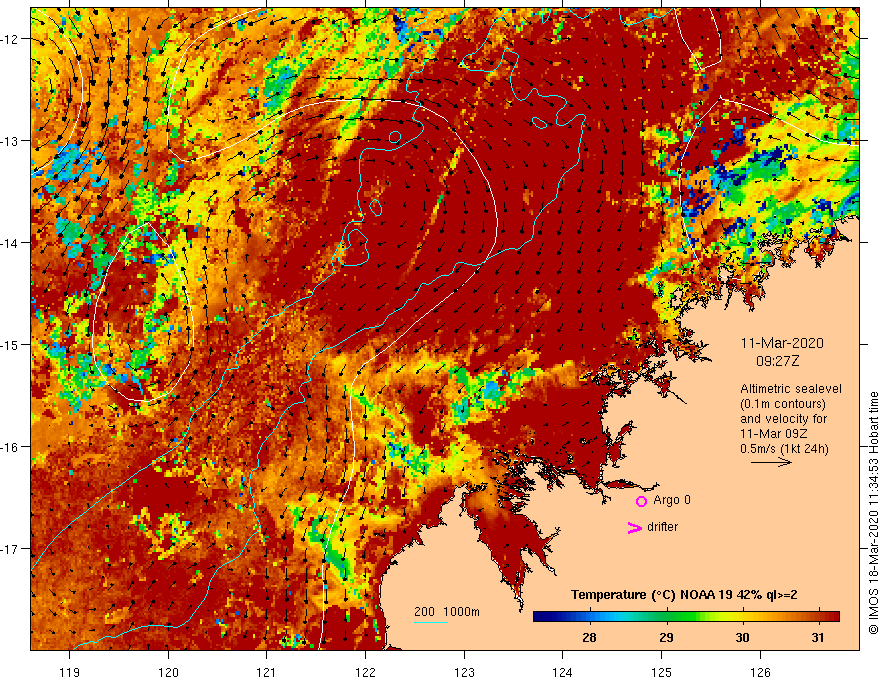The width and height of the screenshot is (880, 680).
Task: Click the 'Altimetric sealevel' caption
Action: pos(791,388)
